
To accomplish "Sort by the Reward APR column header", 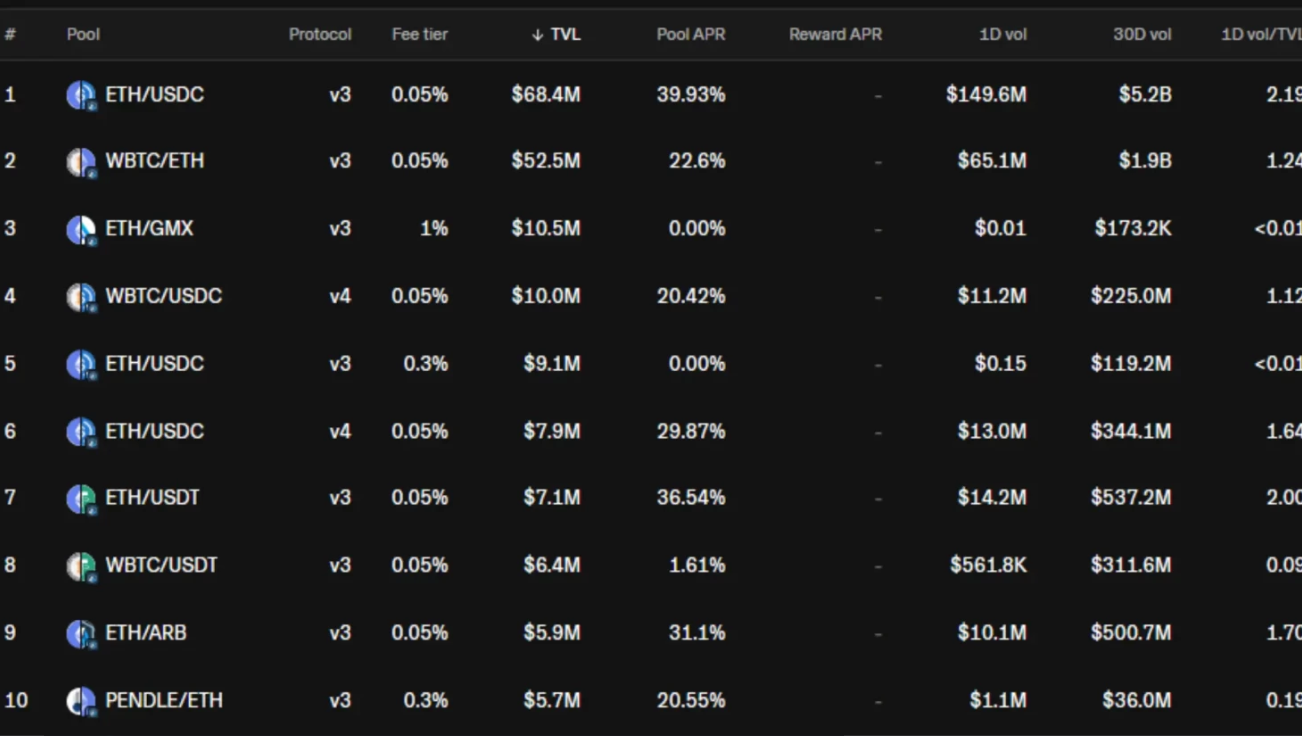I will (x=835, y=34).
